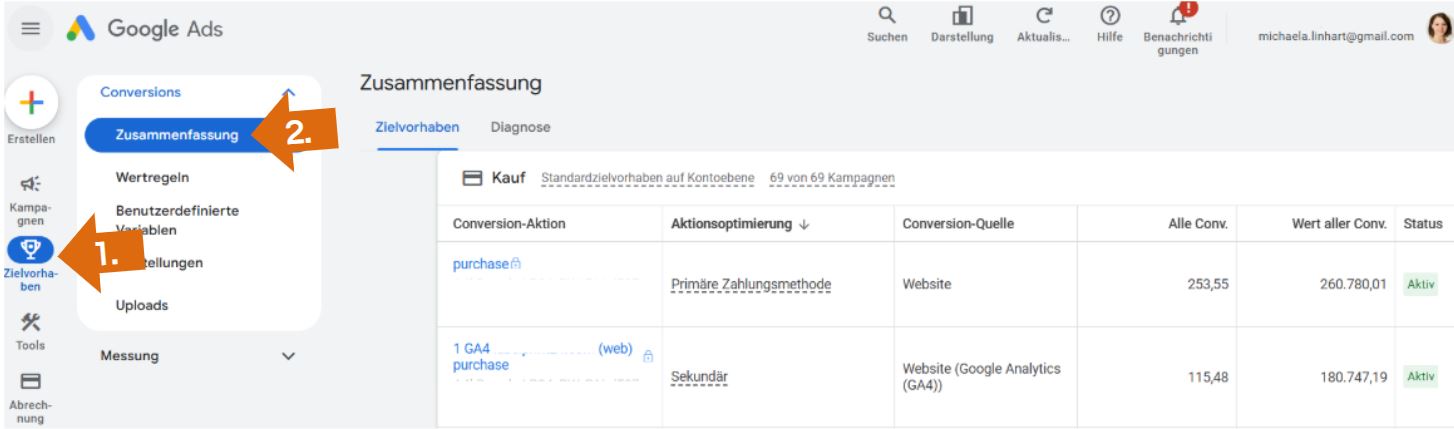Click the Zusammenfassung page heading

[450, 84]
